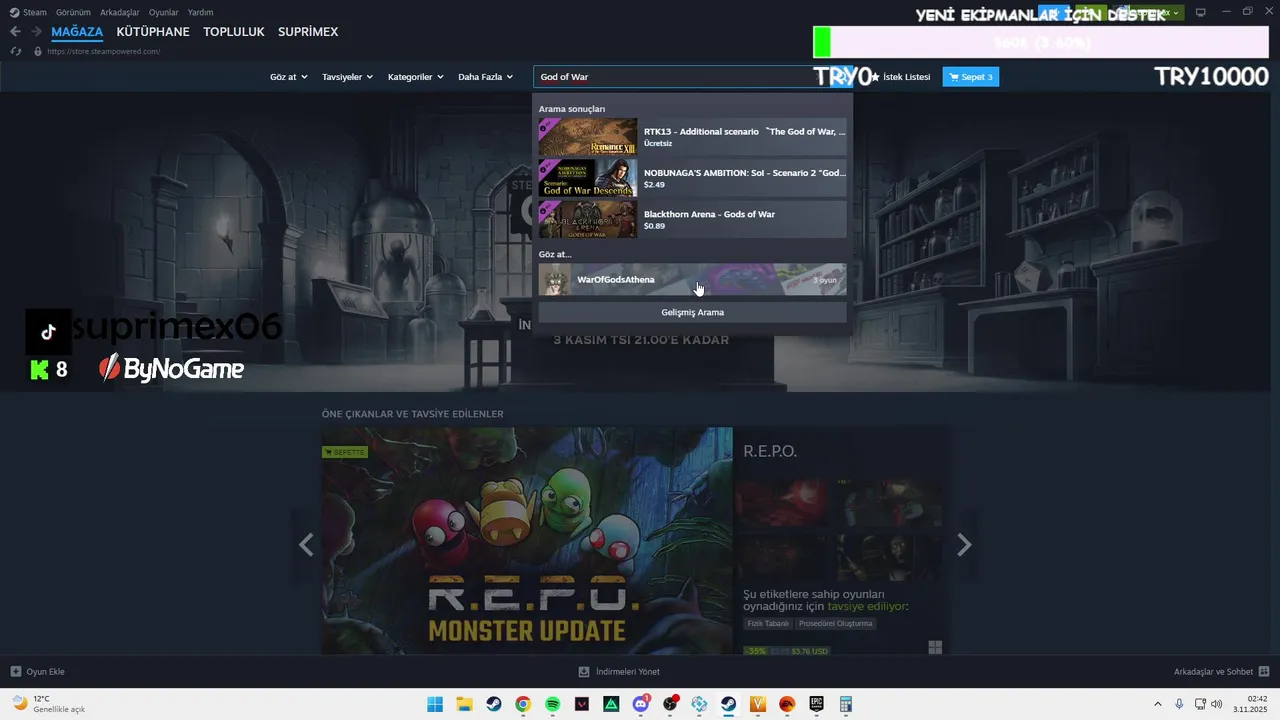
Task: Go back with the left arrow button
Action: click(x=15, y=32)
